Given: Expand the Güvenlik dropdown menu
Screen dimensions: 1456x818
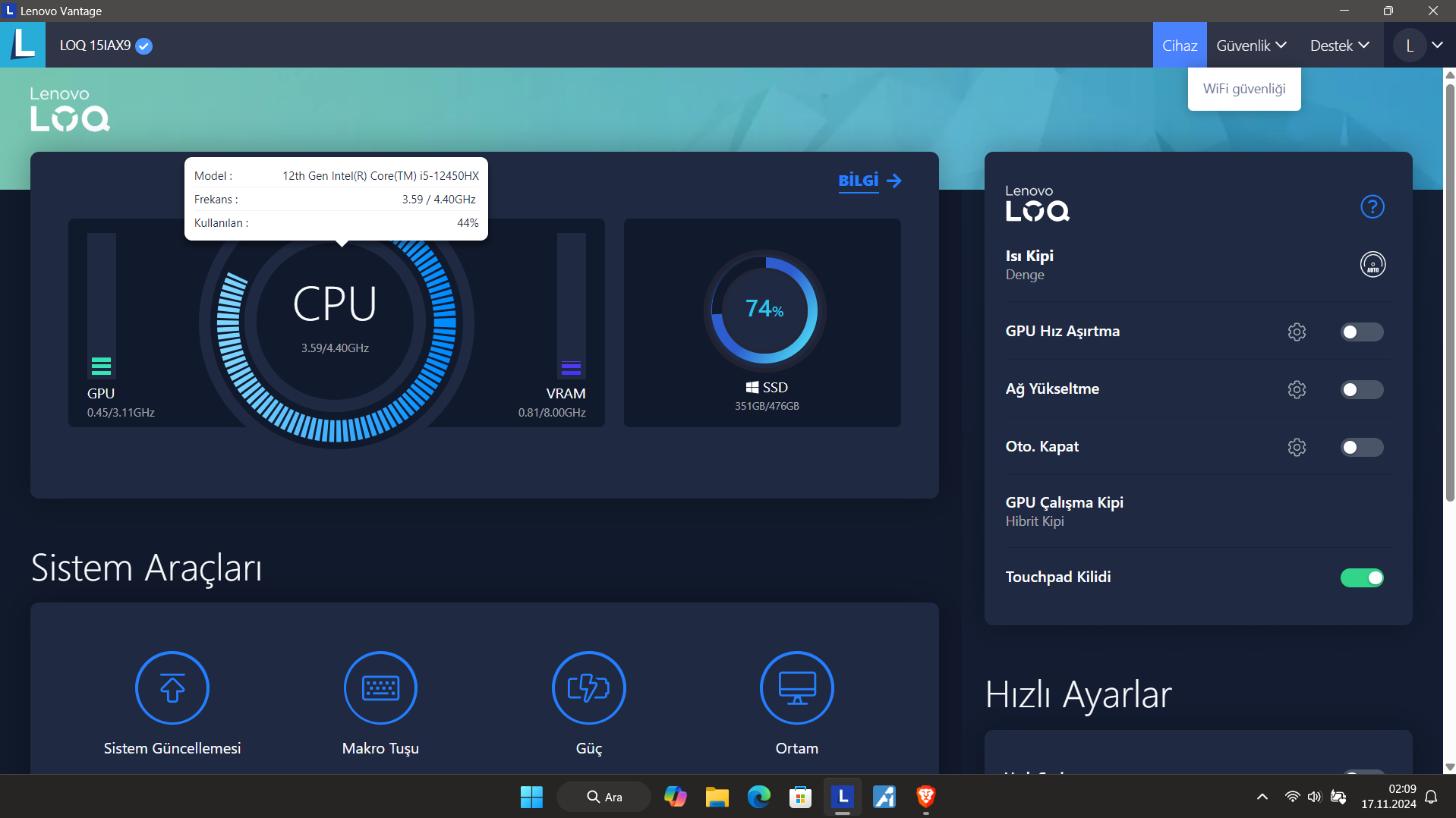Looking at the screenshot, I should 1251,46.
